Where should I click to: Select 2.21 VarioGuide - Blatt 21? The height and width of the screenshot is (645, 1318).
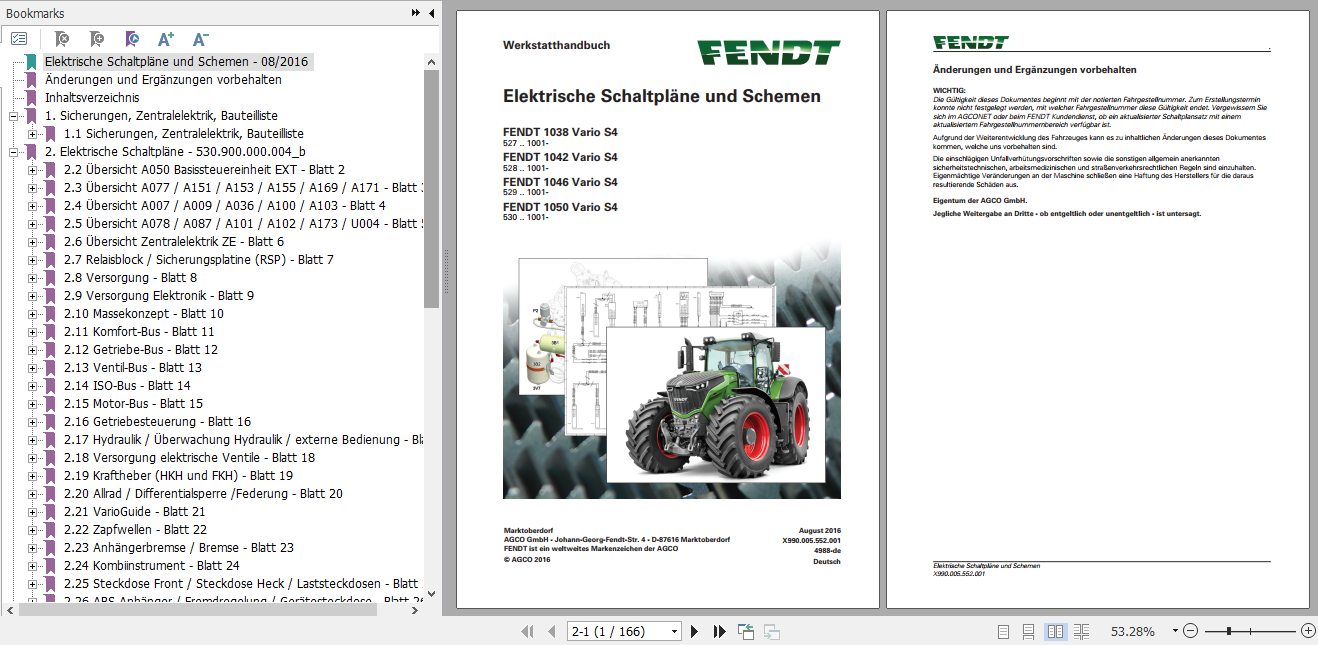point(134,512)
